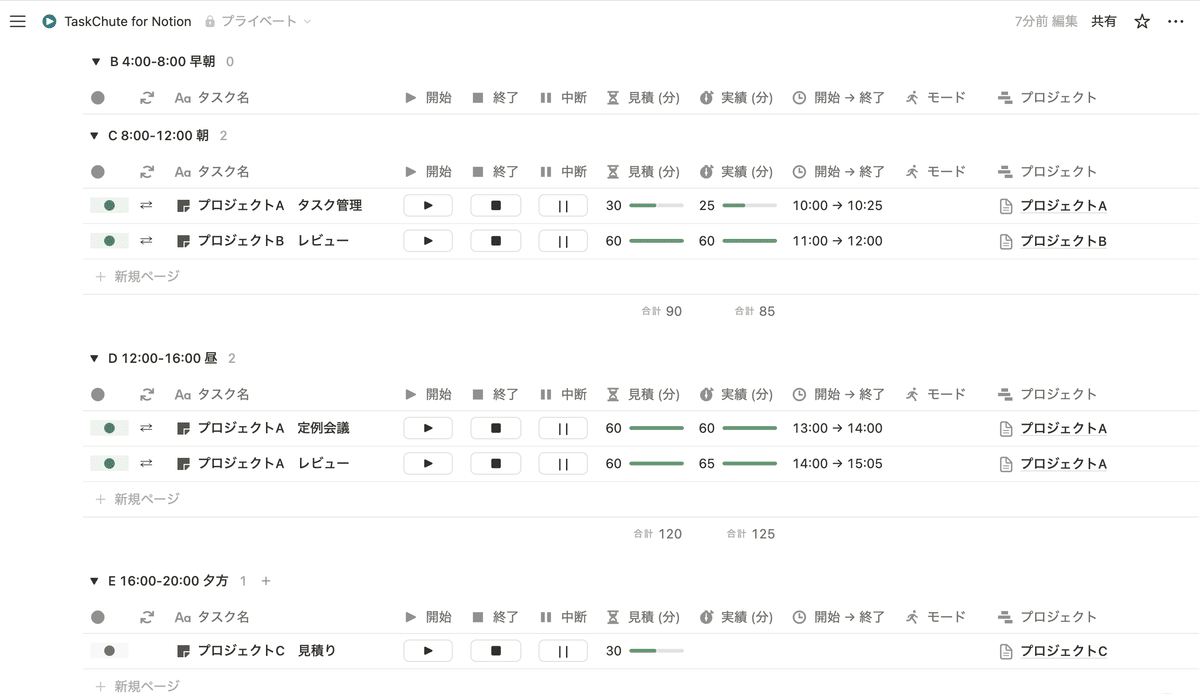Start the プロジェクトC 見積り task
The image size is (1200, 694).
428,651
